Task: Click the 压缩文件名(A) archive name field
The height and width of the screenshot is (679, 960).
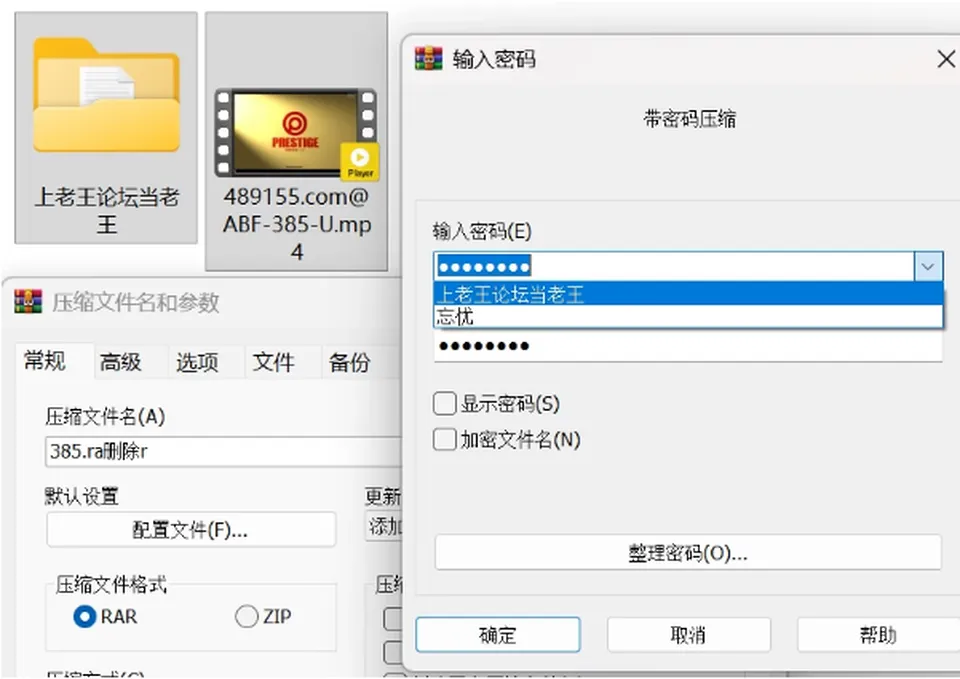Action: point(223,452)
